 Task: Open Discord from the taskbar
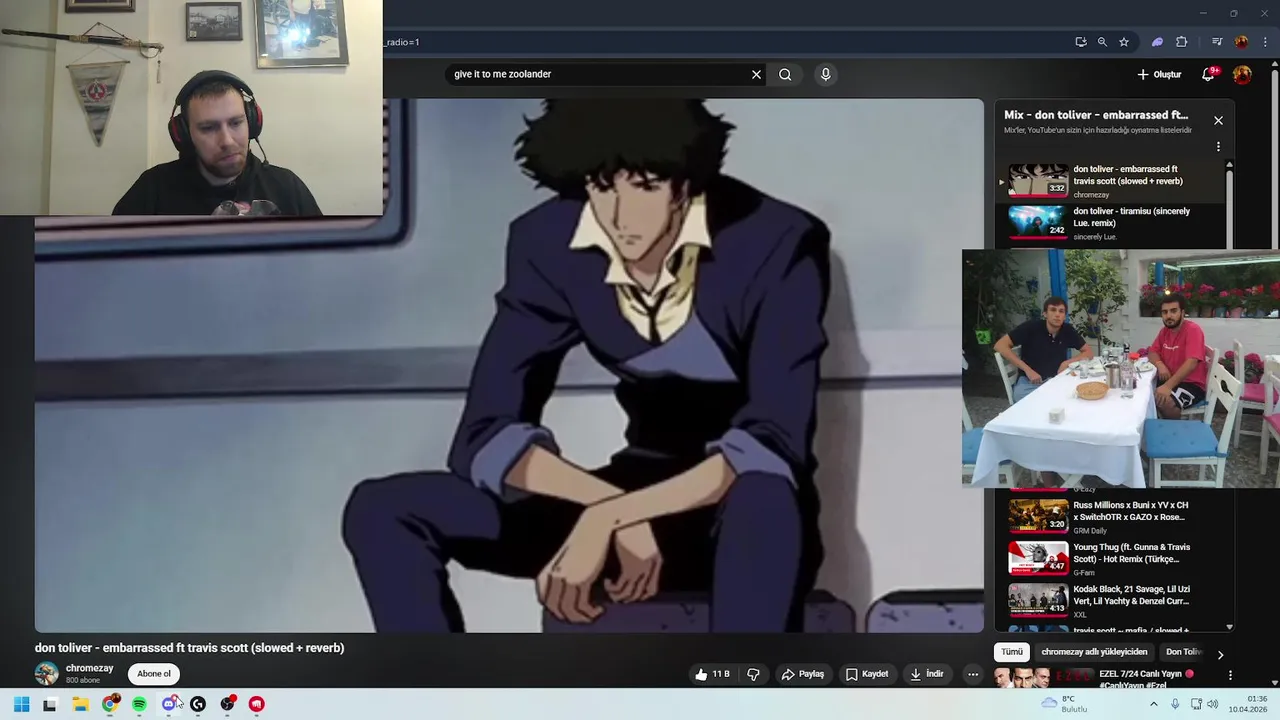pyautogui.click(x=169, y=704)
